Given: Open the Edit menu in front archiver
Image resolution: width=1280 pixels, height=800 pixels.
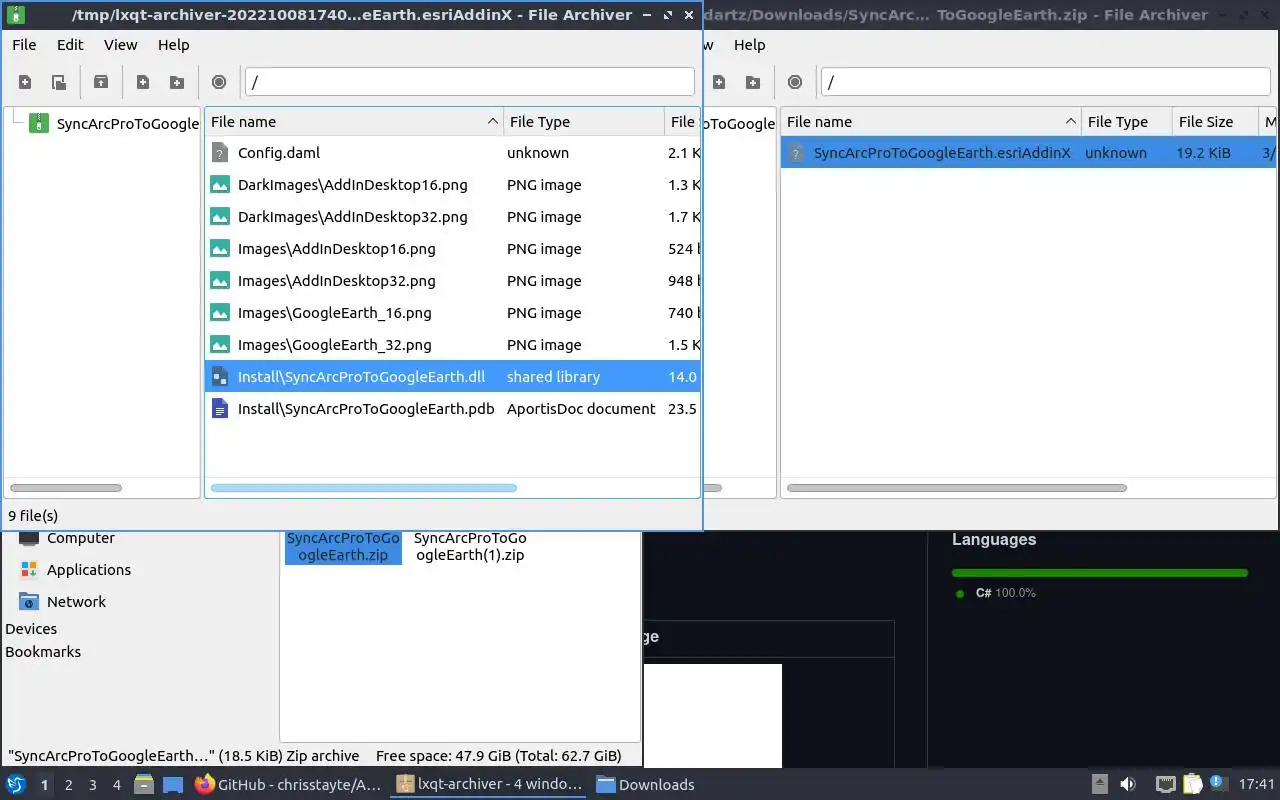Looking at the screenshot, I should [x=70, y=45].
